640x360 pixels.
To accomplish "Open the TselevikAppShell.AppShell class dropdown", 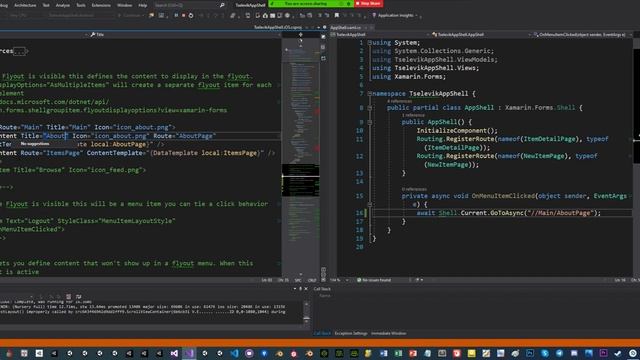I will click(x=481, y=35).
